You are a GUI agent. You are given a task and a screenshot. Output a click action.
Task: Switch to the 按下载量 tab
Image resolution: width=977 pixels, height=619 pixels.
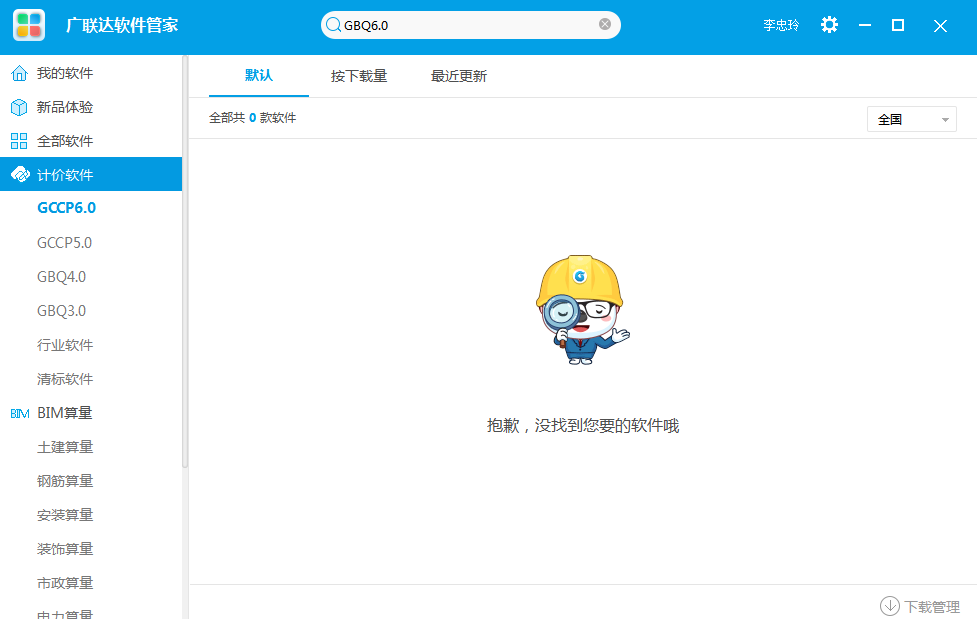coord(359,76)
